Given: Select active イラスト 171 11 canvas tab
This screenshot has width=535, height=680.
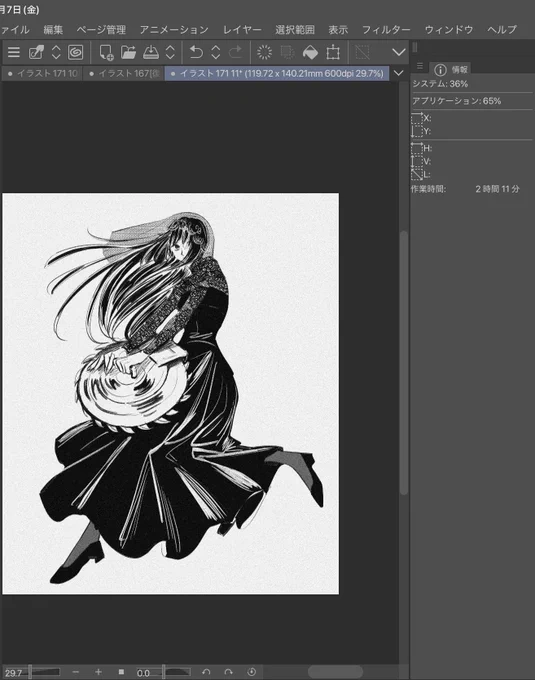Looking at the screenshot, I should (277, 73).
